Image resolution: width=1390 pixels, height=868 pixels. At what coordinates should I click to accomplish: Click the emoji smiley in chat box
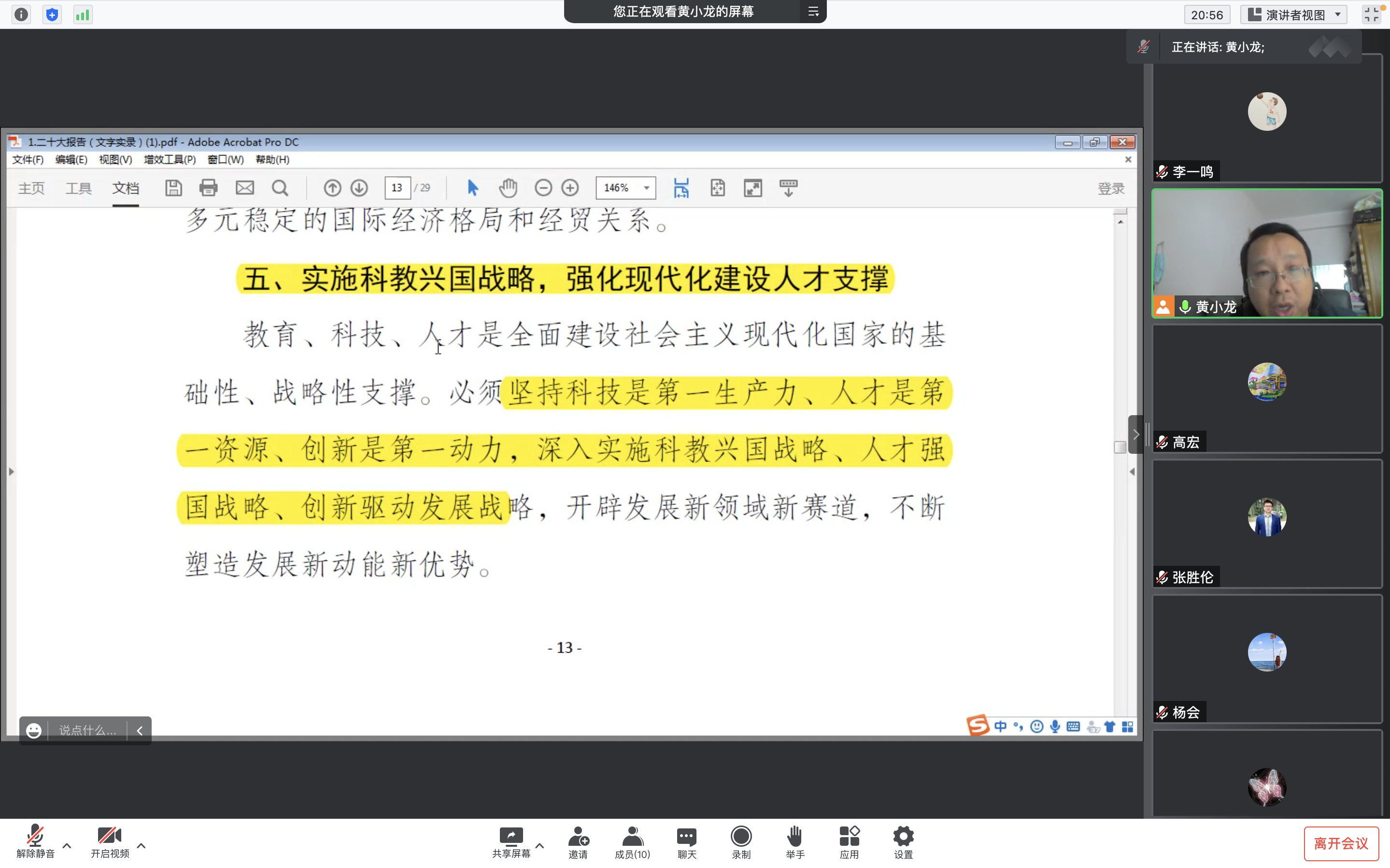coord(34,730)
